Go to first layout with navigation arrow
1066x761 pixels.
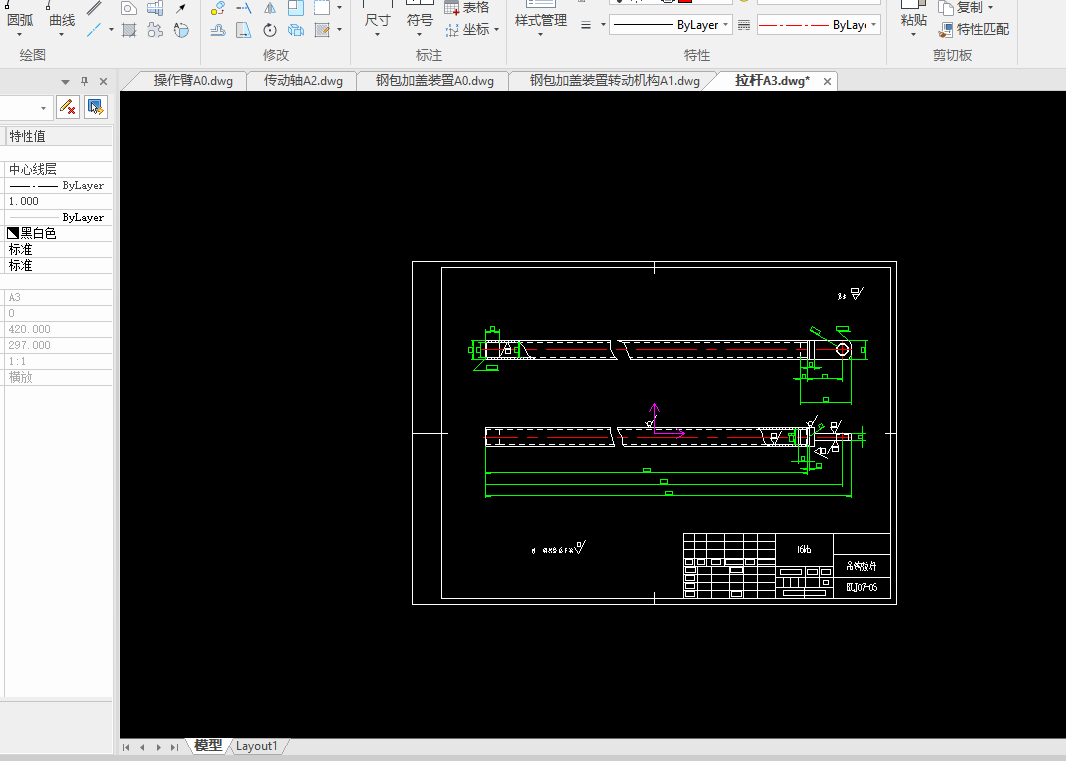point(126,747)
